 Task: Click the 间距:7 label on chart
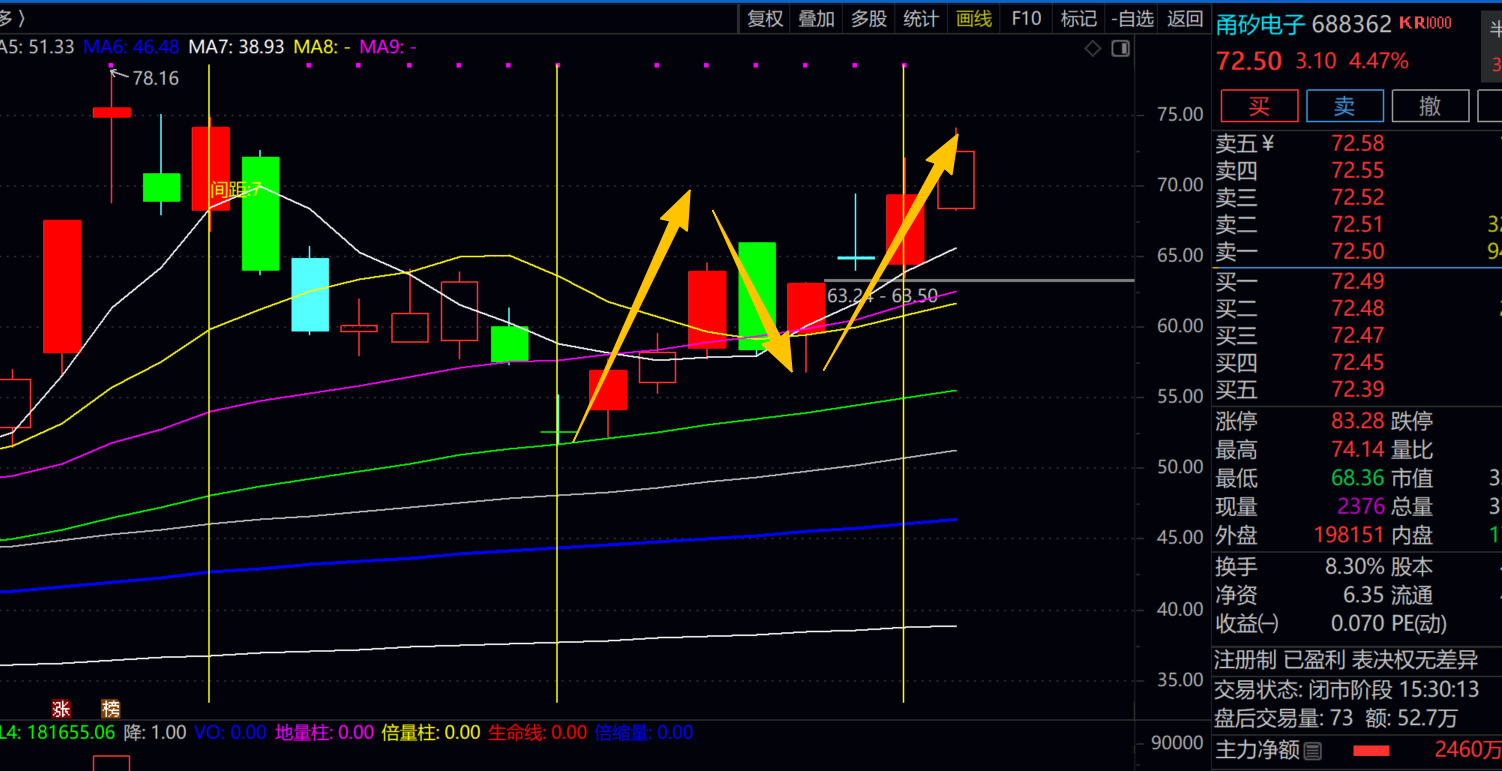click(x=236, y=189)
